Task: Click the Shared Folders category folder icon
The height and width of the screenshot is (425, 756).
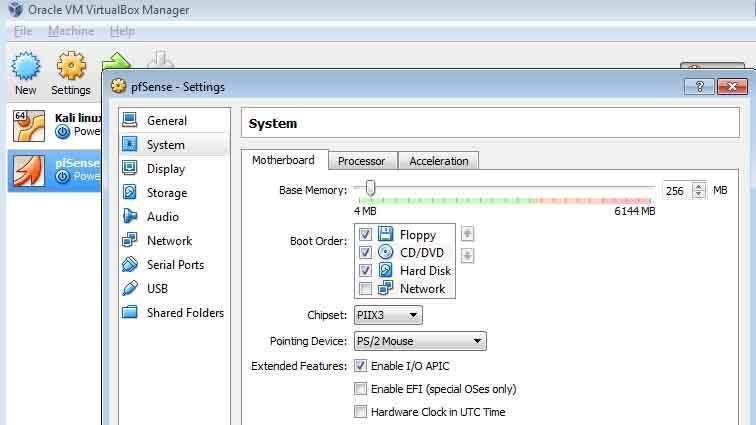Action: point(130,312)
